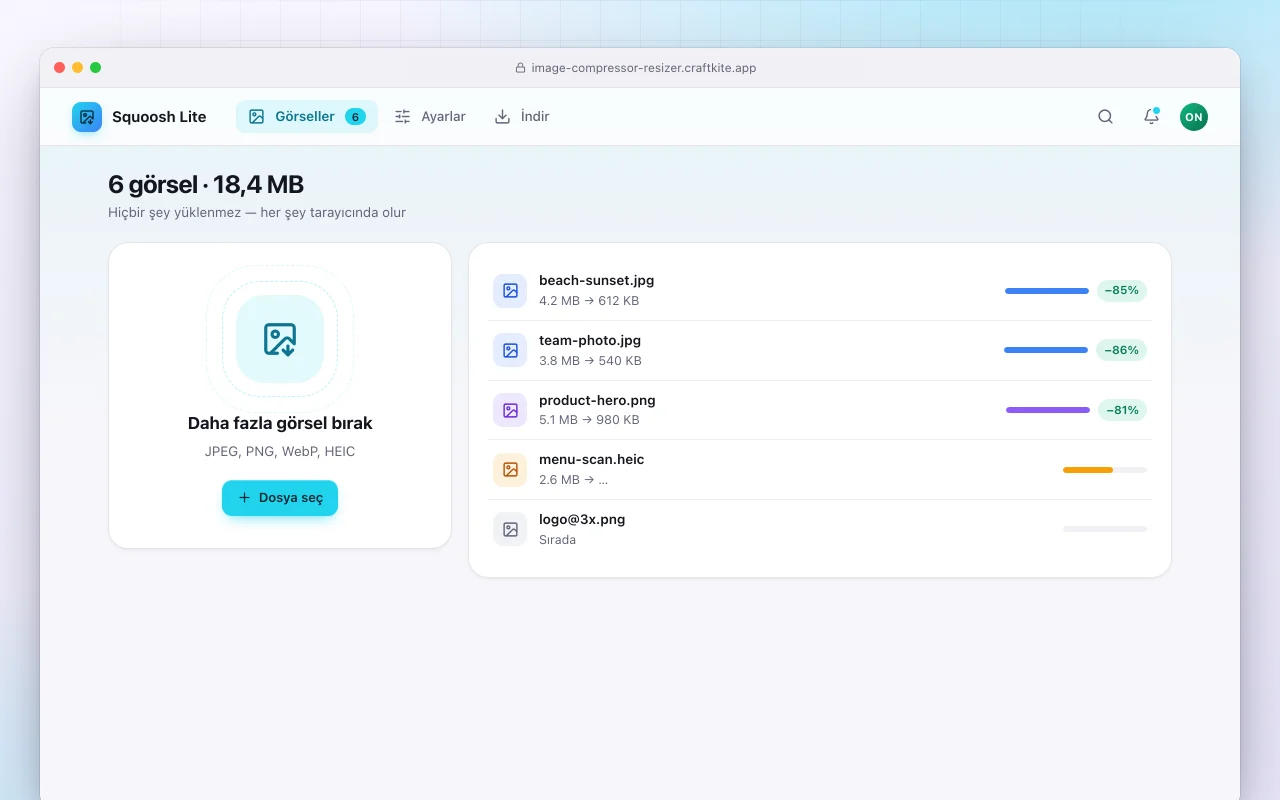Click the "4.2 MB → 612 KB" size text
Image resolution: width=1280 pixels, height=800 pixels.
pyautogui.click(x=589, y=301)
